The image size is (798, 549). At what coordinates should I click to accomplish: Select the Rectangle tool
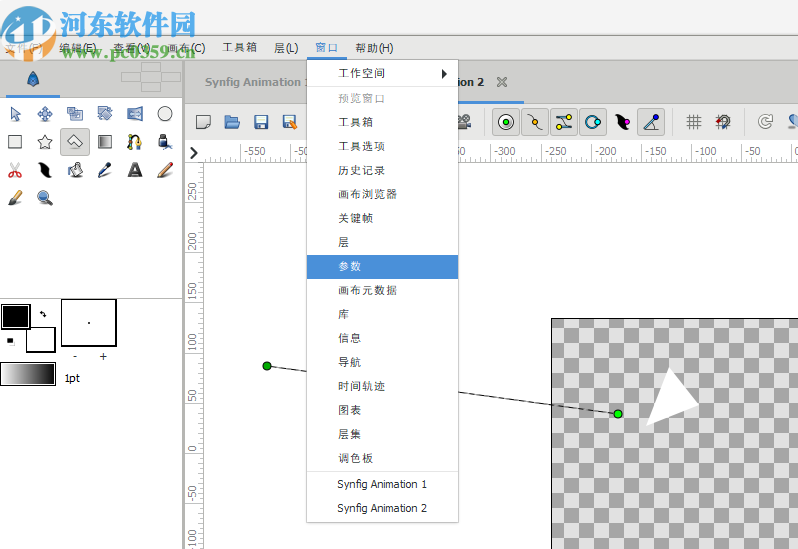(x=15, y=142)
